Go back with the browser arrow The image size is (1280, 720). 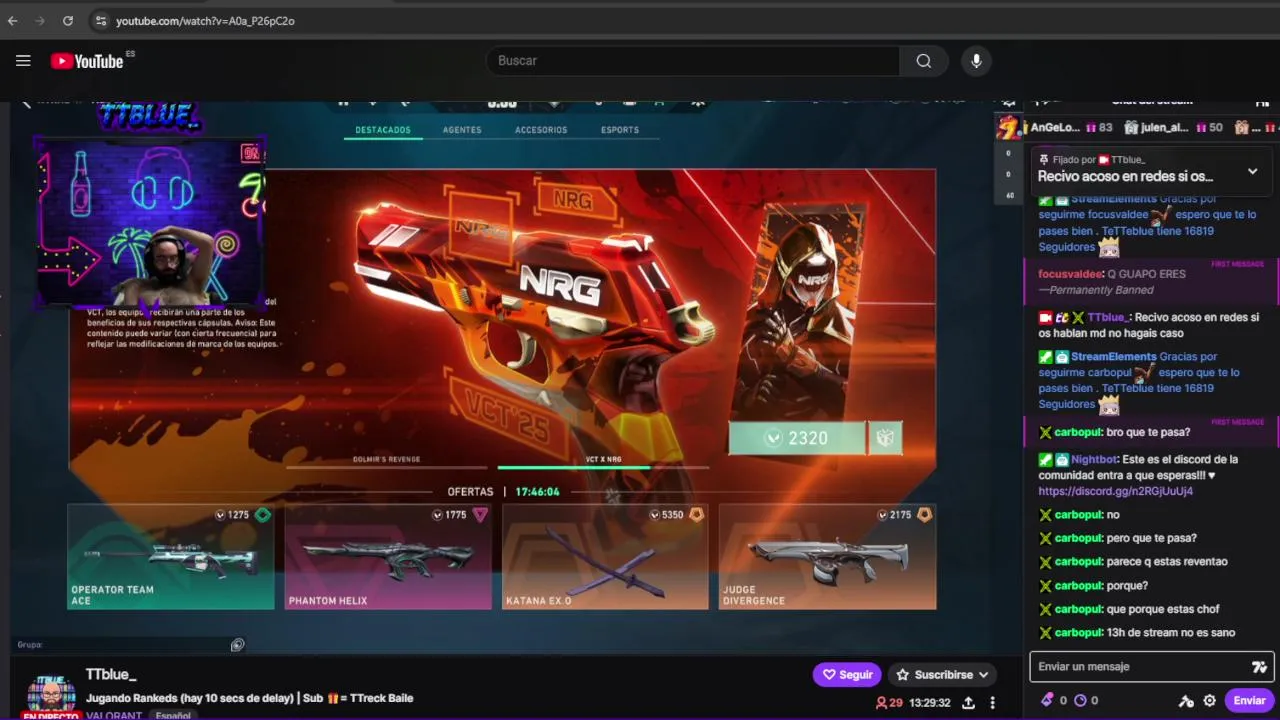(x=12, y=20)
